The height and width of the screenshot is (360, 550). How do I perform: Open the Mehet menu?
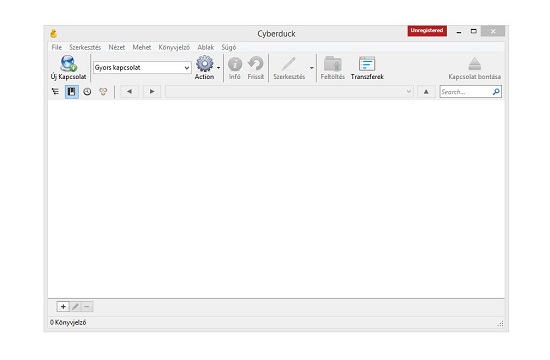pyautogui.click(x=142, y=47)
